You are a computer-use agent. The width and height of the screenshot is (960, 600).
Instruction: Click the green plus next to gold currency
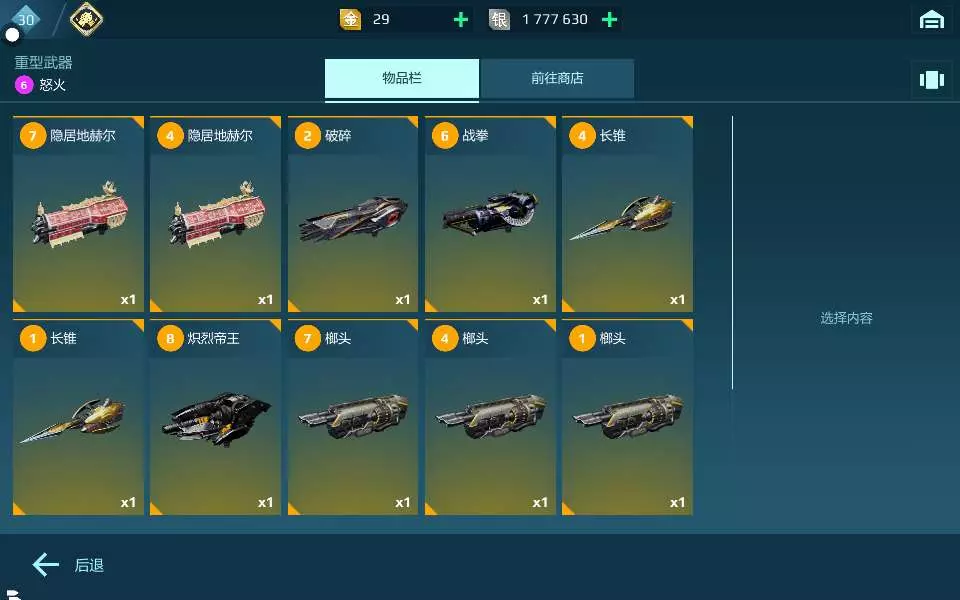pos(460,20)
